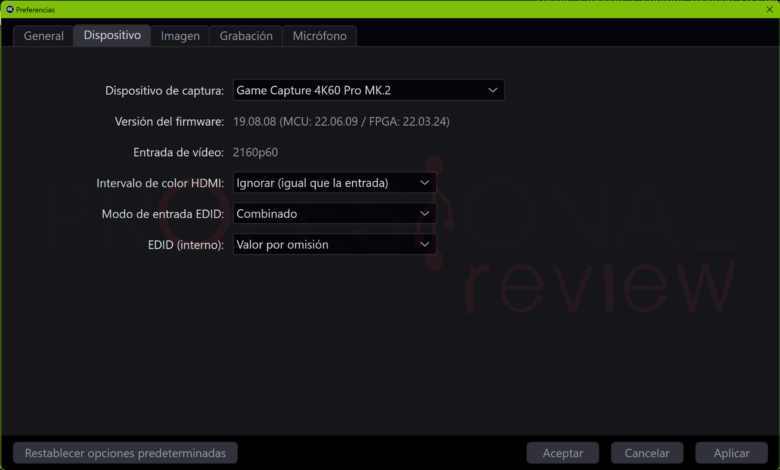Click the firmware version text 19.08.08
The image size is (780, 470).
click(x=341, y=121)
